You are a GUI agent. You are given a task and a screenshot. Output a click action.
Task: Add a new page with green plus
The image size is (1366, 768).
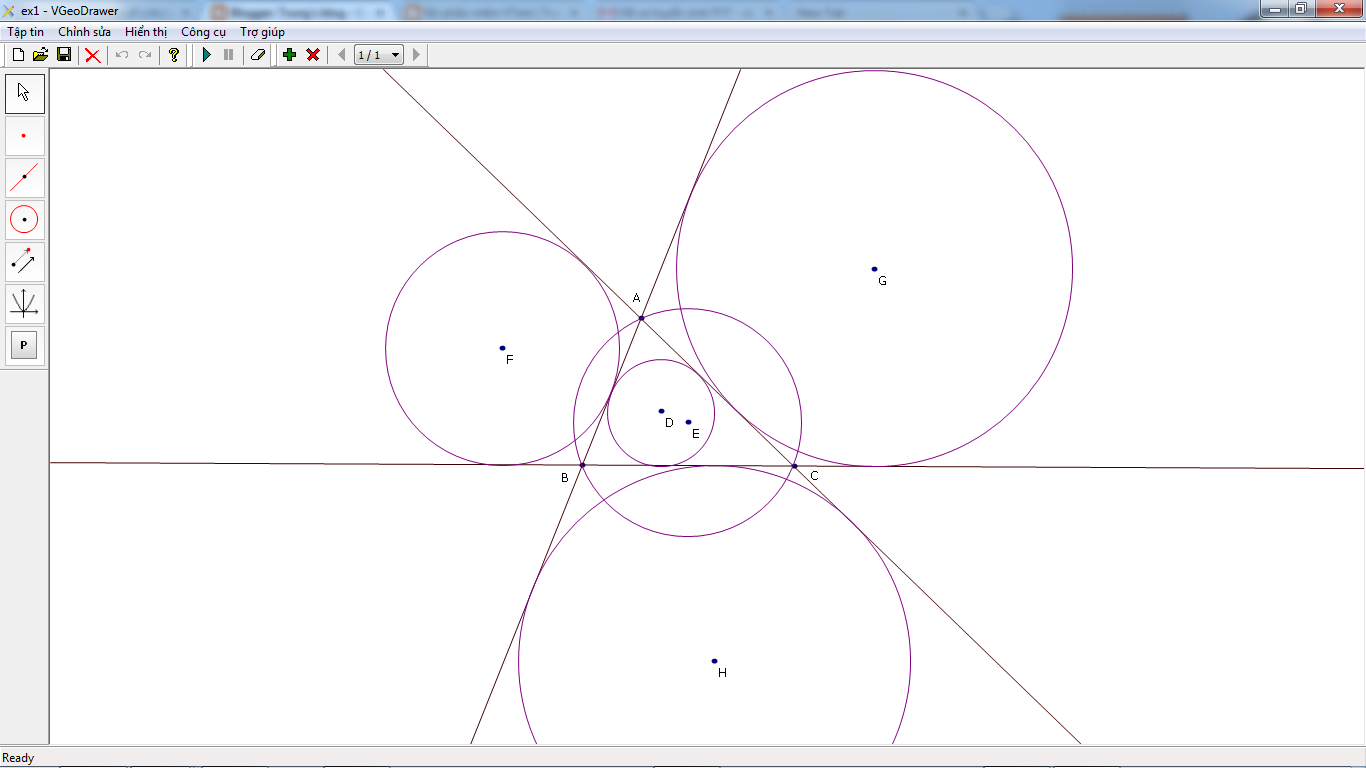[288, 55]
